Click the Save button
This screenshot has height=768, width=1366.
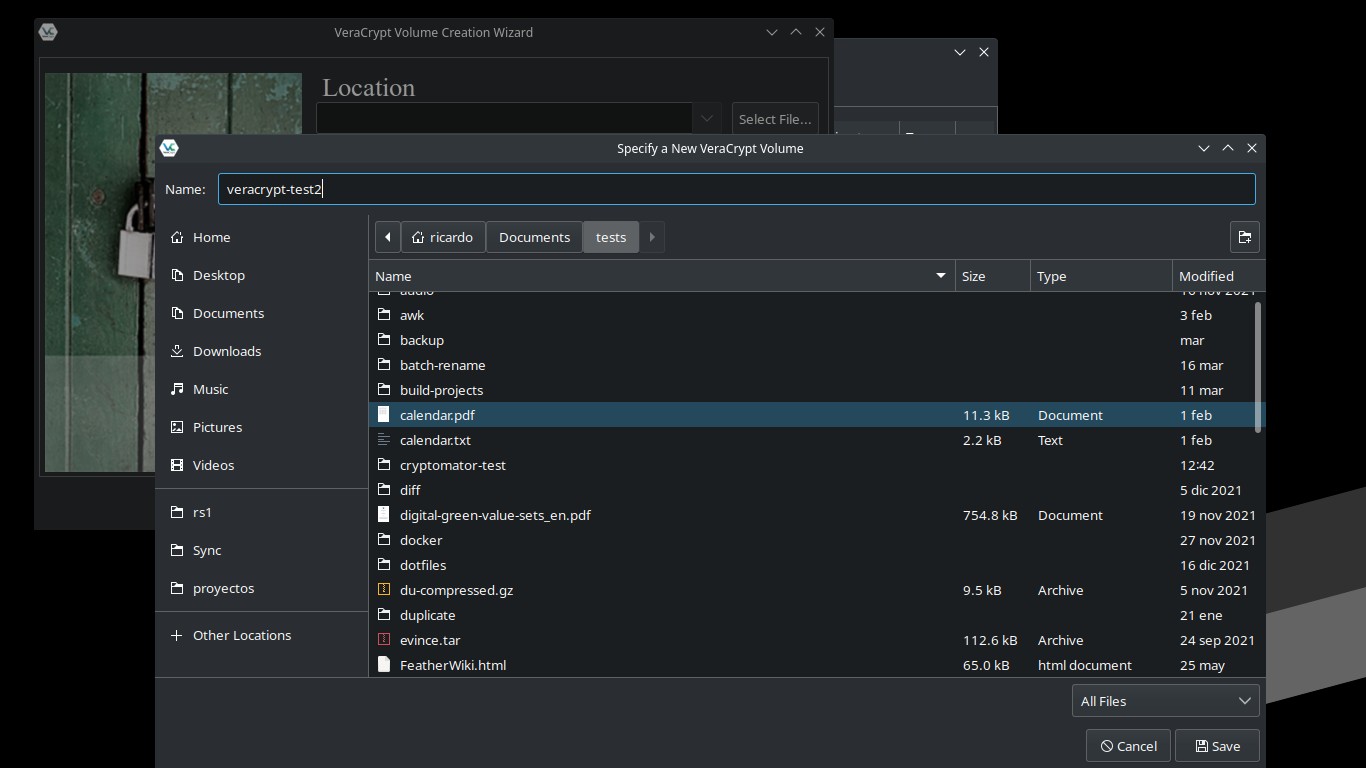(x=1216, y=746)
